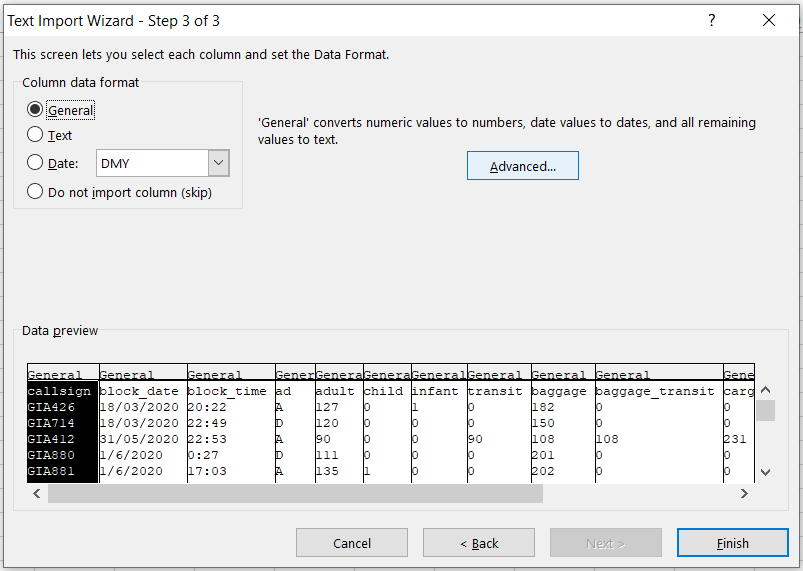This screenshot has width=803, height=571.
Task: Open the Advanced settings dialog
Action: 522,166
